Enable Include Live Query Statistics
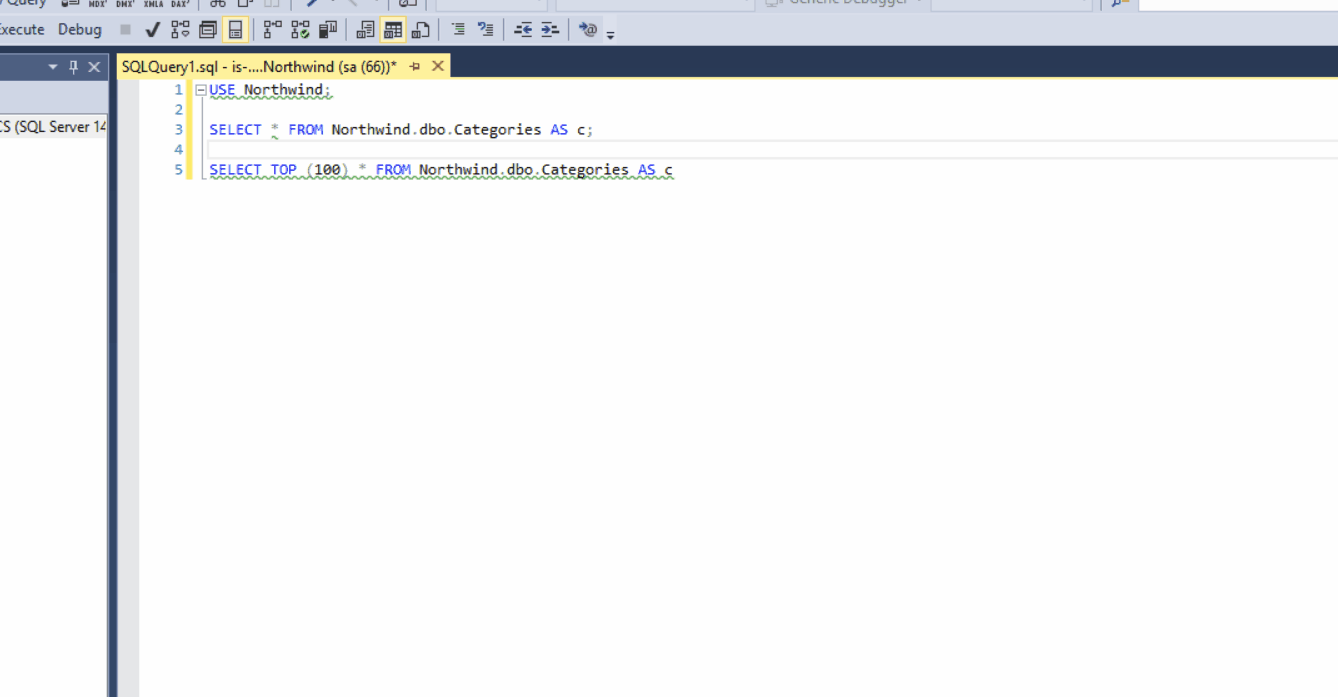Screen dimensions: 1338x697 tap(300, 30)
